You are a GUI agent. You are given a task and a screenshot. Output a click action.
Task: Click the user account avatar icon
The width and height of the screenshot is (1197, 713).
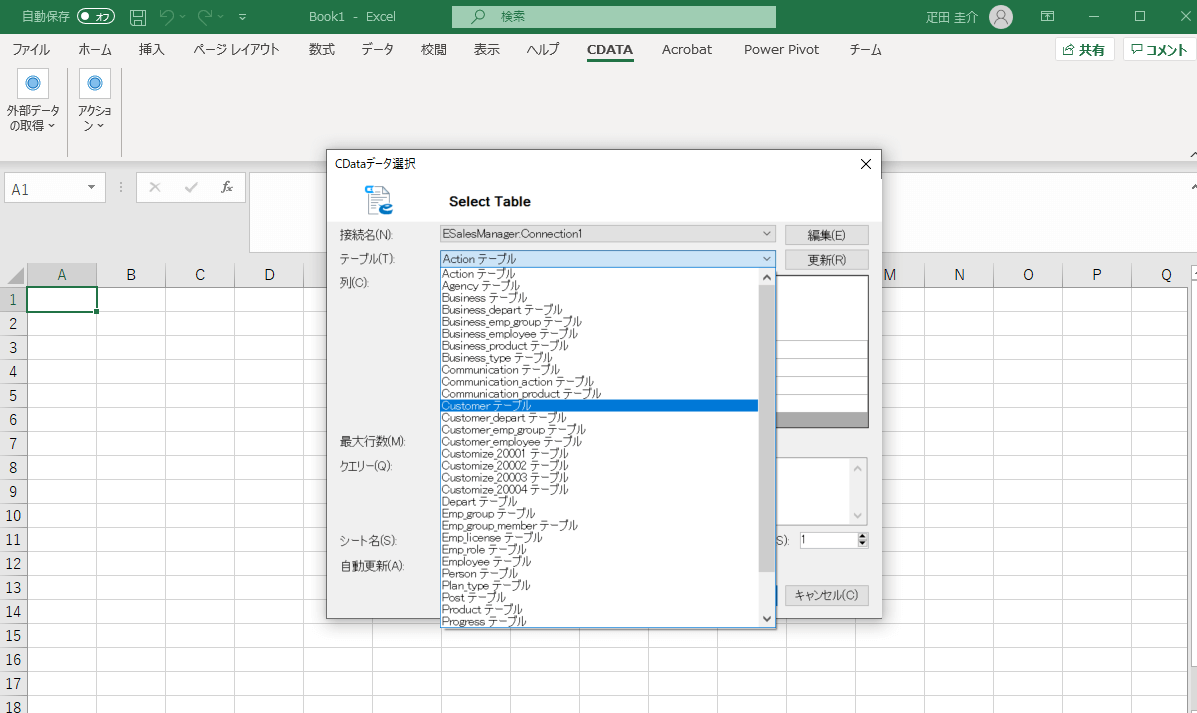click(1000, 17)
